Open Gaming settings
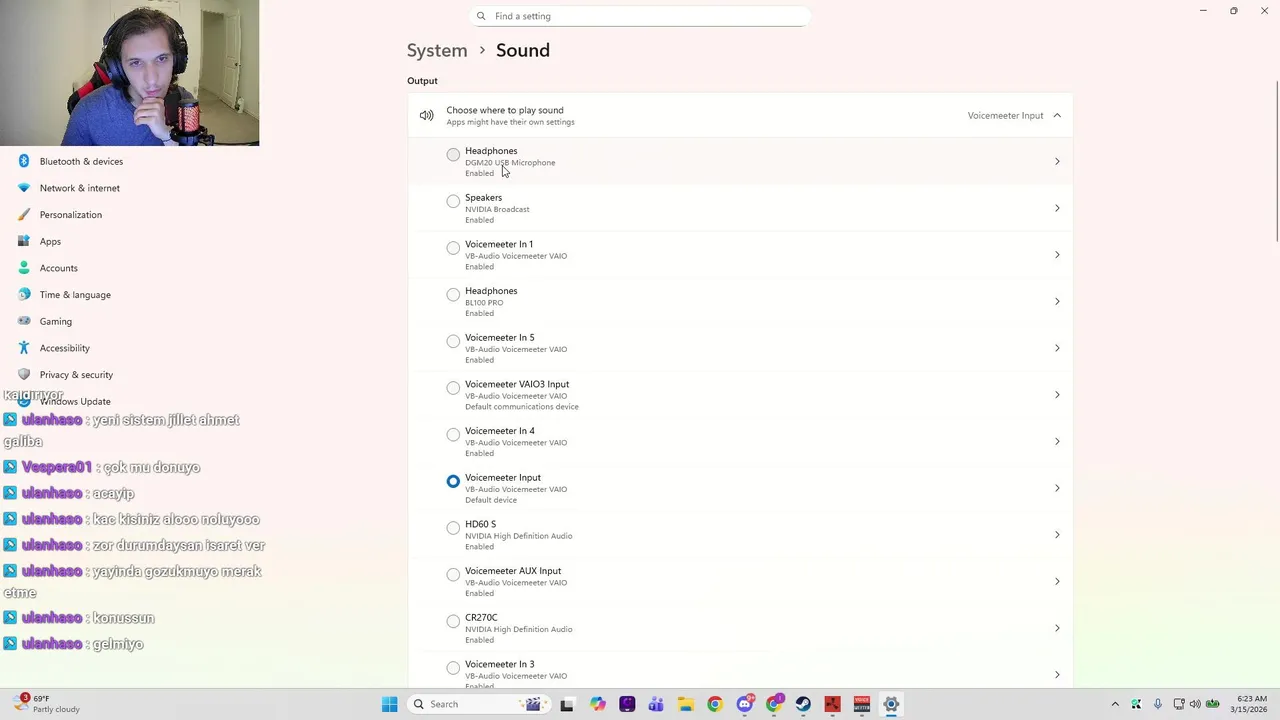Screen dimensions: 1280x720 tap(55, 321)
